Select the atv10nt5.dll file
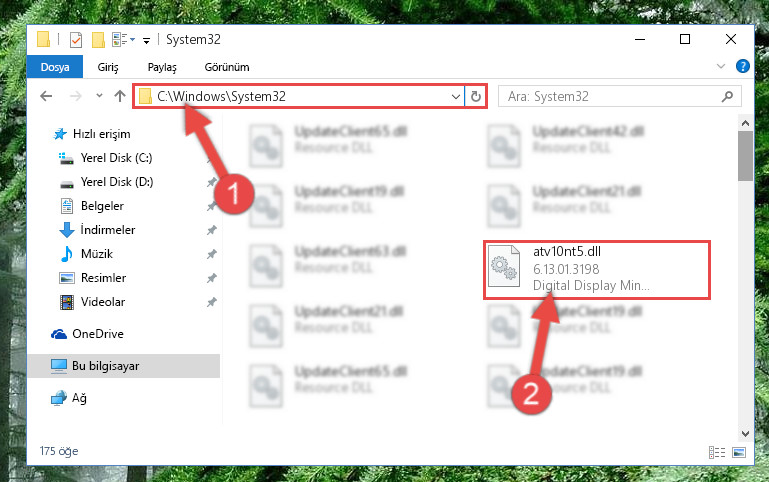This screenshot has width=769, height=482. (x=596, y=269)
